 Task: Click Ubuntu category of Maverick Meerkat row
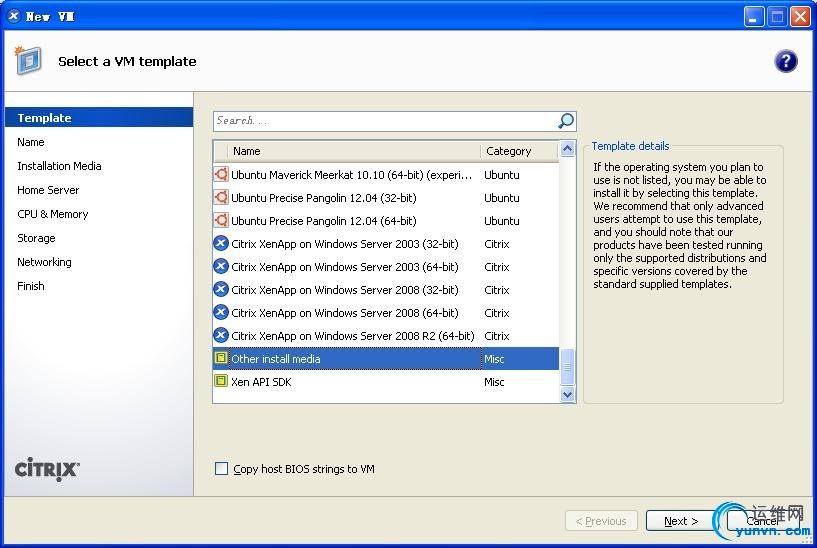click(501, 175)
